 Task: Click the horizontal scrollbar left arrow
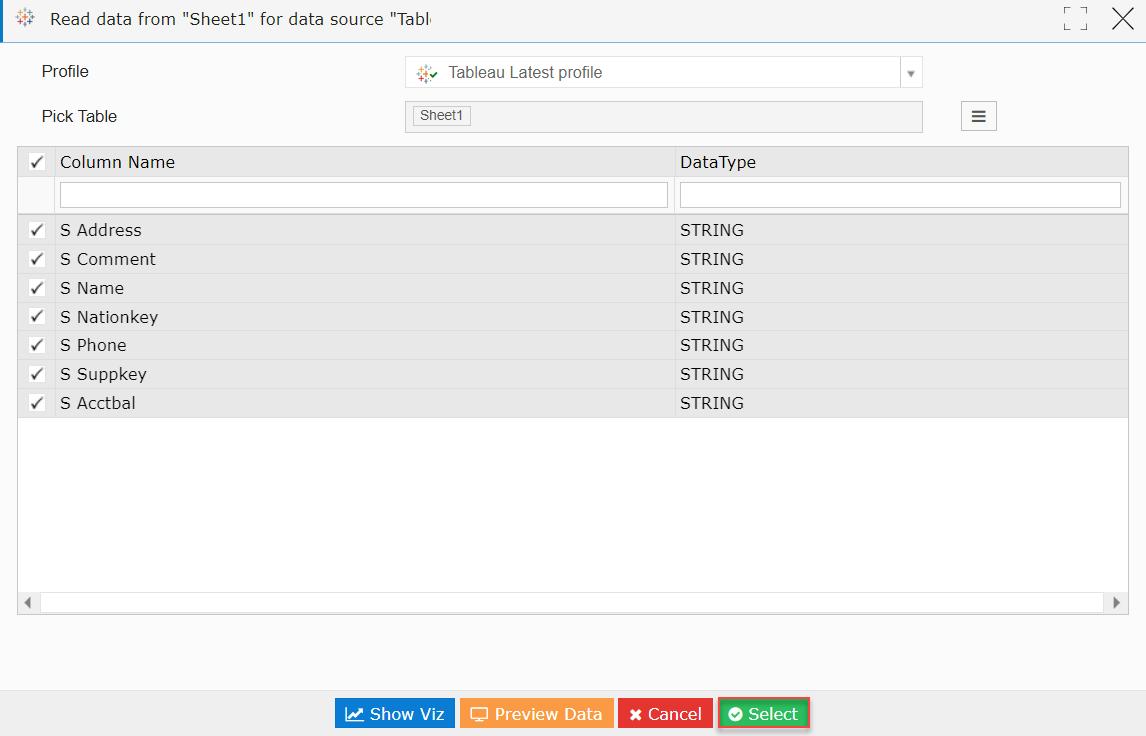[x=28, y=603]
